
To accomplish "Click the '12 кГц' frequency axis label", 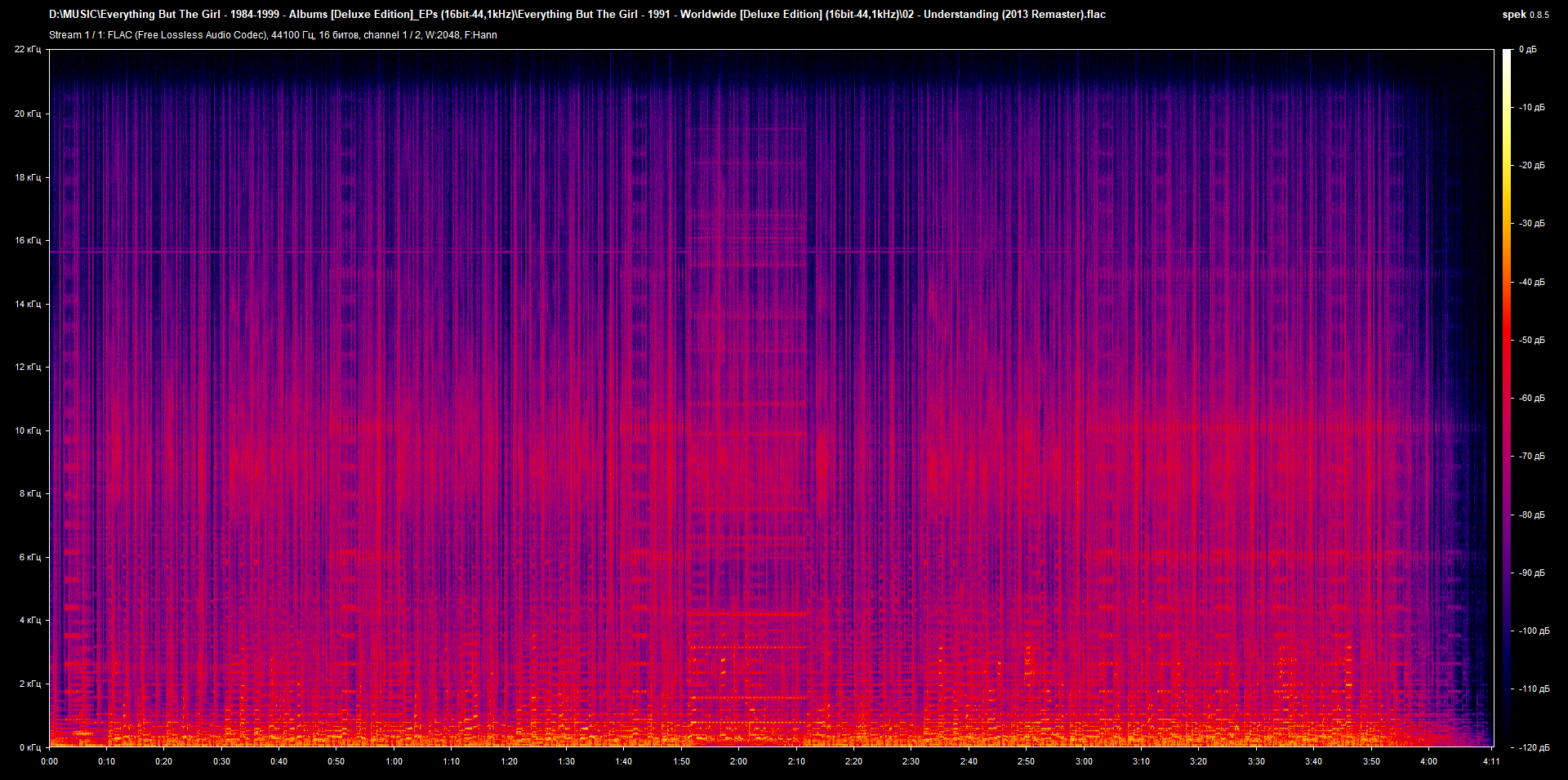I will (x=28, y=367).
